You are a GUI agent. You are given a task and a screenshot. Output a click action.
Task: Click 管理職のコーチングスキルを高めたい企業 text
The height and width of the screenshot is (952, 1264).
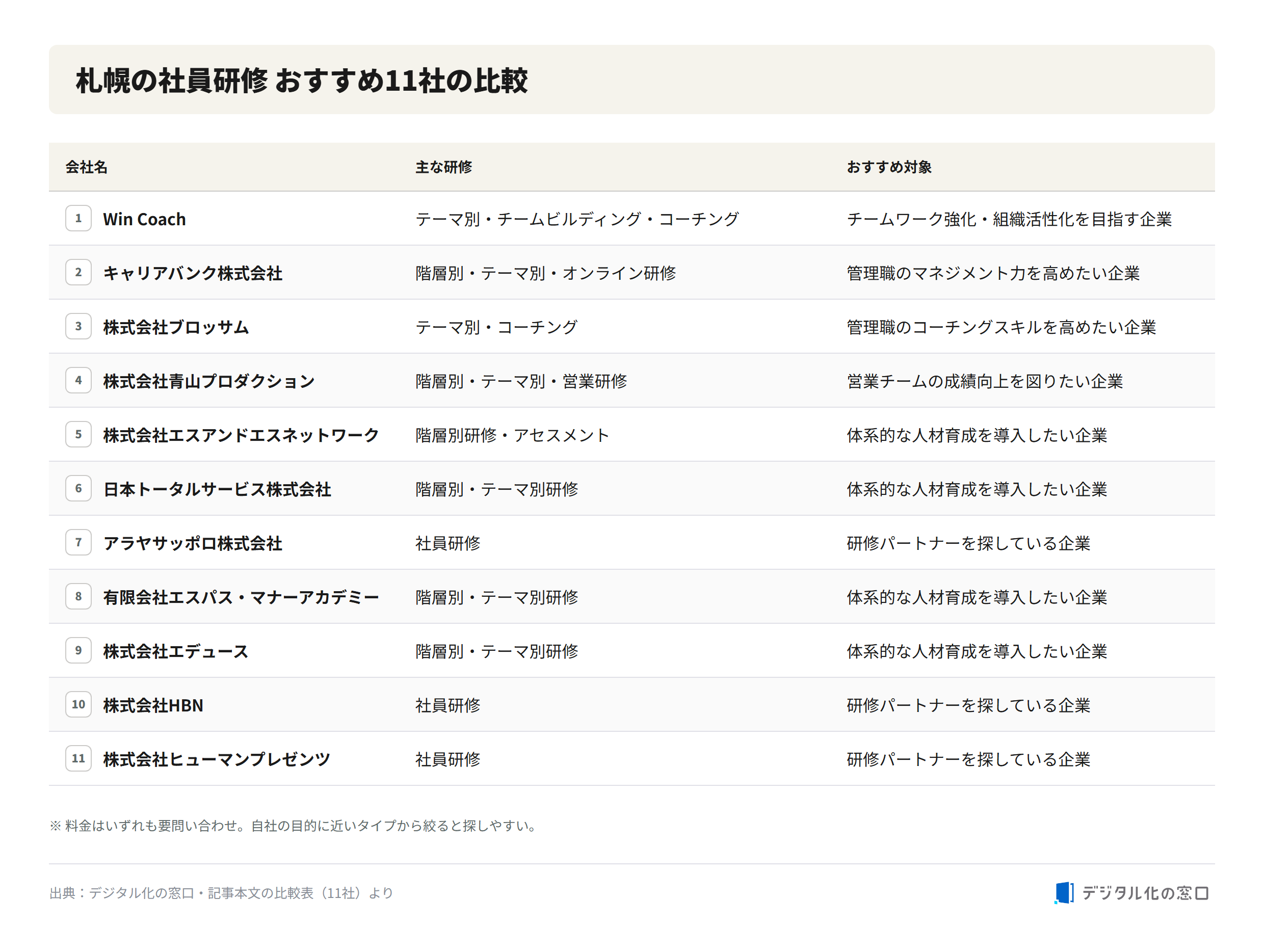point(1001,327)
